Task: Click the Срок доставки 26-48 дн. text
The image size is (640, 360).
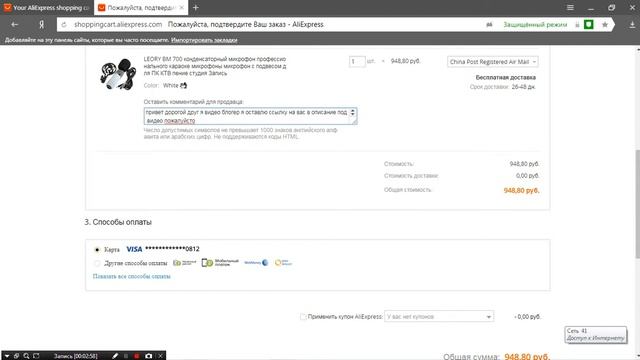Action: [x=502, y=87]
